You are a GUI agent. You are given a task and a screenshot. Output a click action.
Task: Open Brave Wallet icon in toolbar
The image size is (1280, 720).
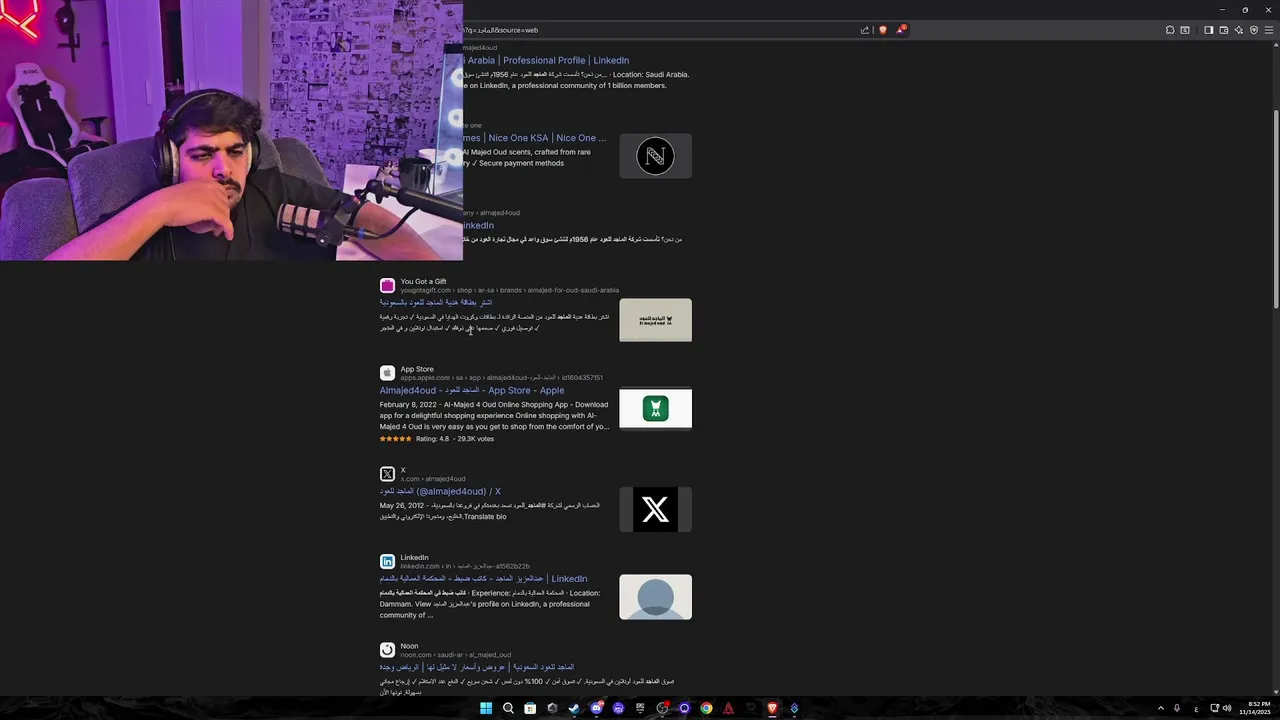pyautogui.click(x=1223, y=30)
